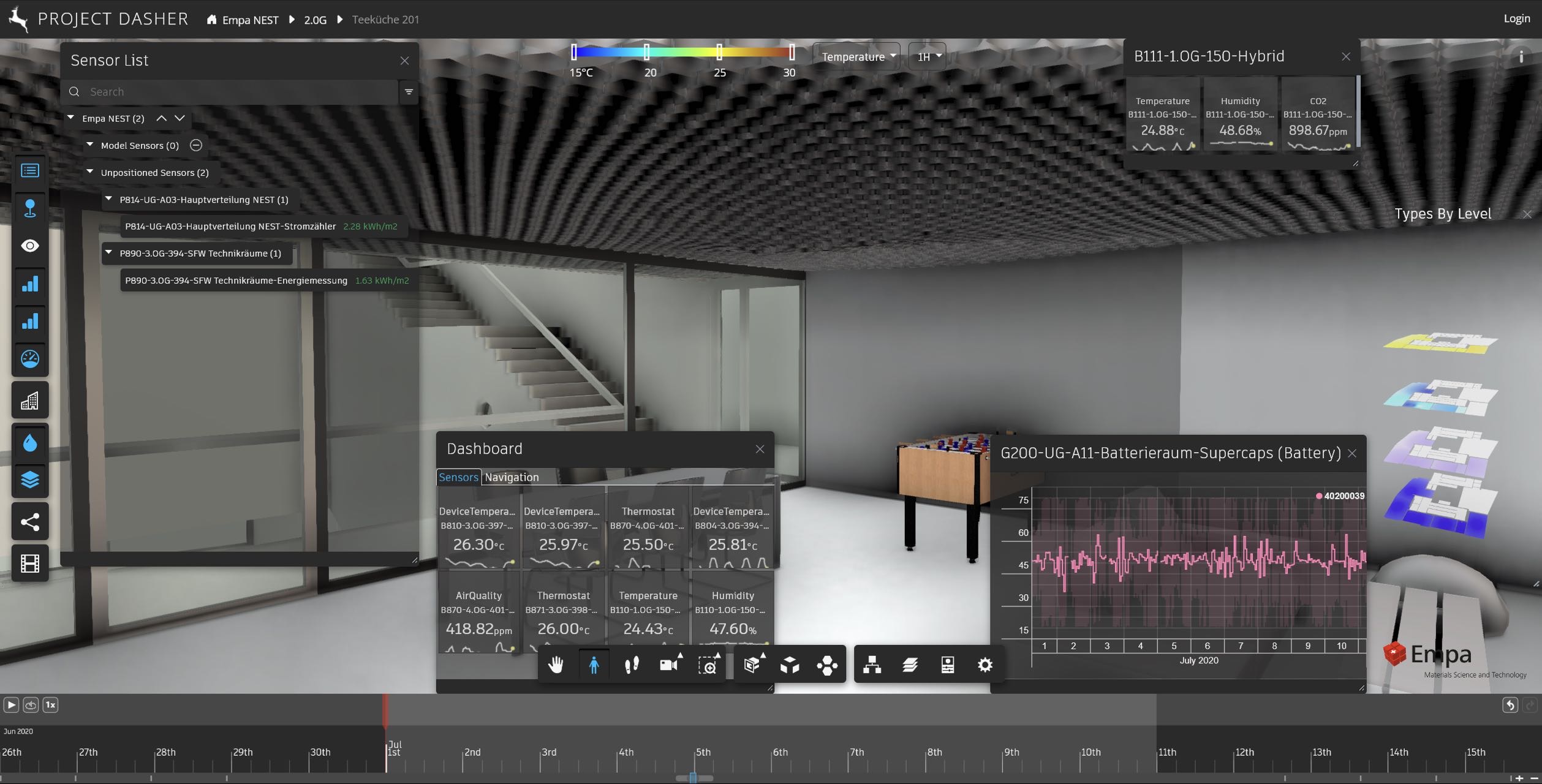Switch to the Navigation tab
Image resolution: width=1542 pixels, height=784 pixels.
coord(512,477)
